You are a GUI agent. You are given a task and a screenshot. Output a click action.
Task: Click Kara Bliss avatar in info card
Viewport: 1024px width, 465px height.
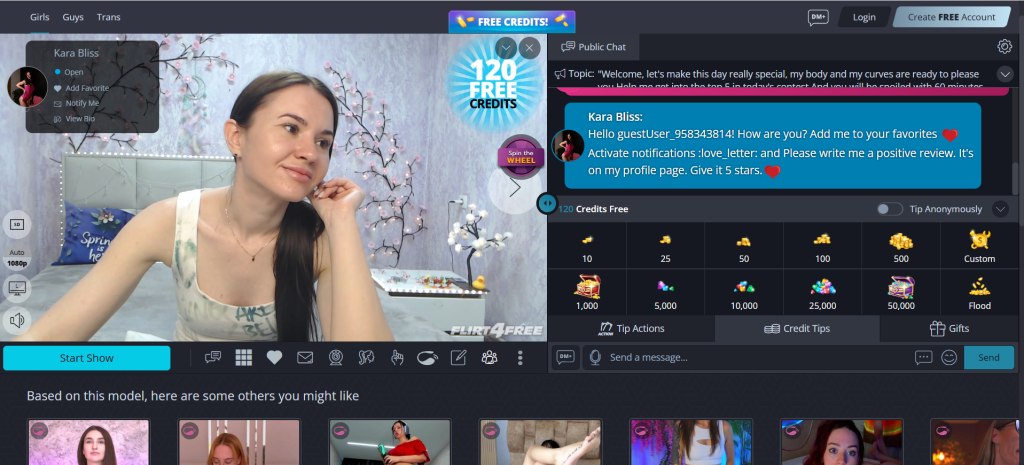(x=27, y=86)
